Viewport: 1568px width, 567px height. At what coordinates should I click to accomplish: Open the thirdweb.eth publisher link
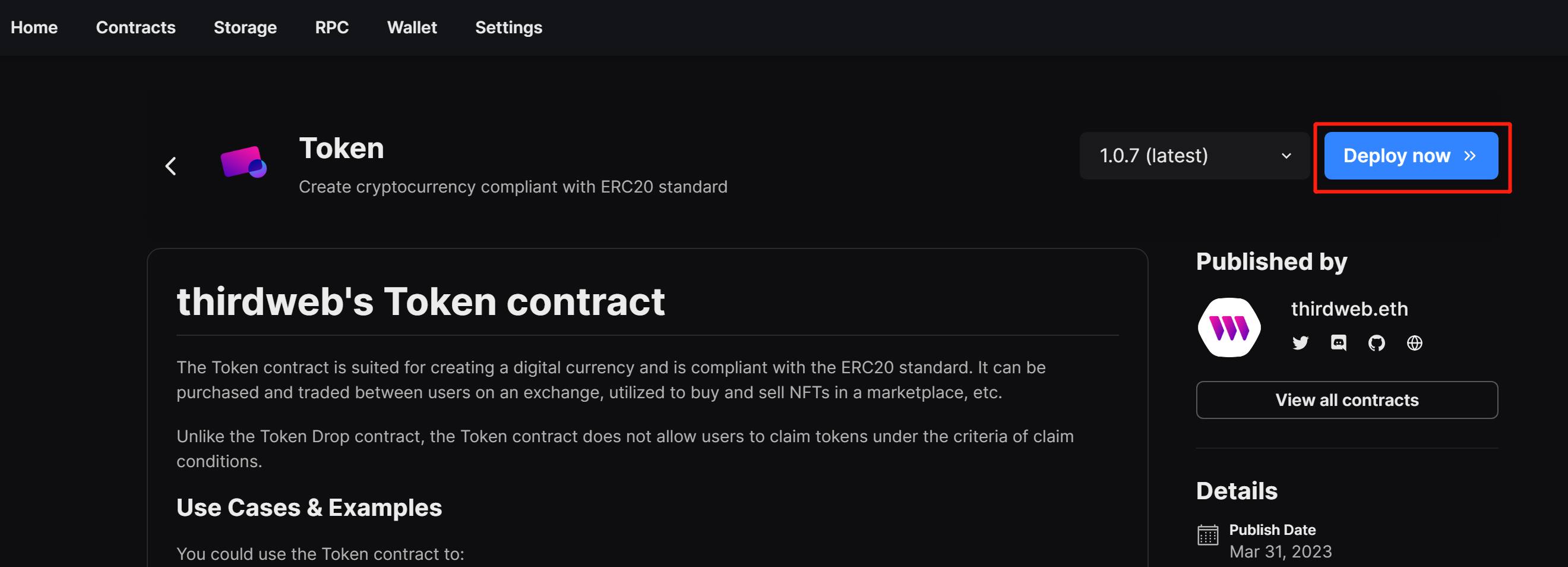coord(1349,309)
